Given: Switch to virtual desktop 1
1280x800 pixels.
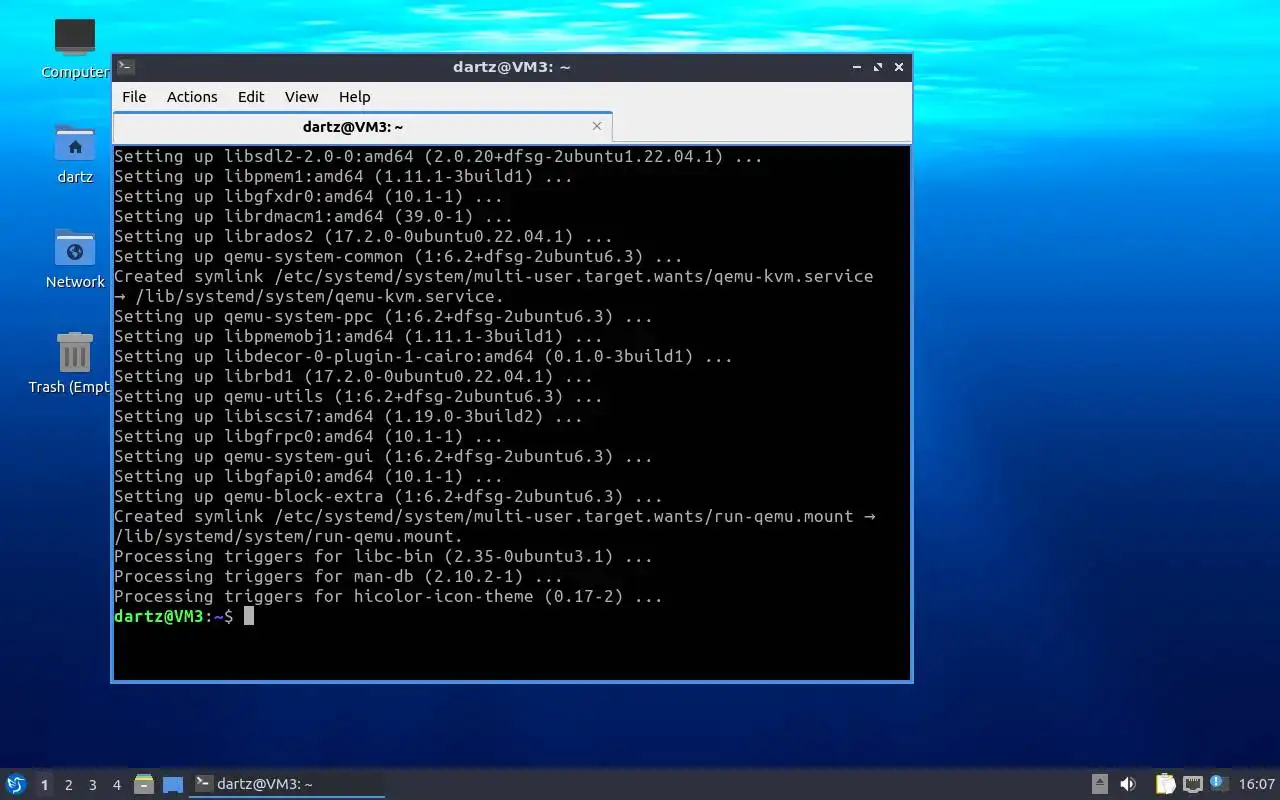Looking at the screenshot, I should click(x=44, y=785).
